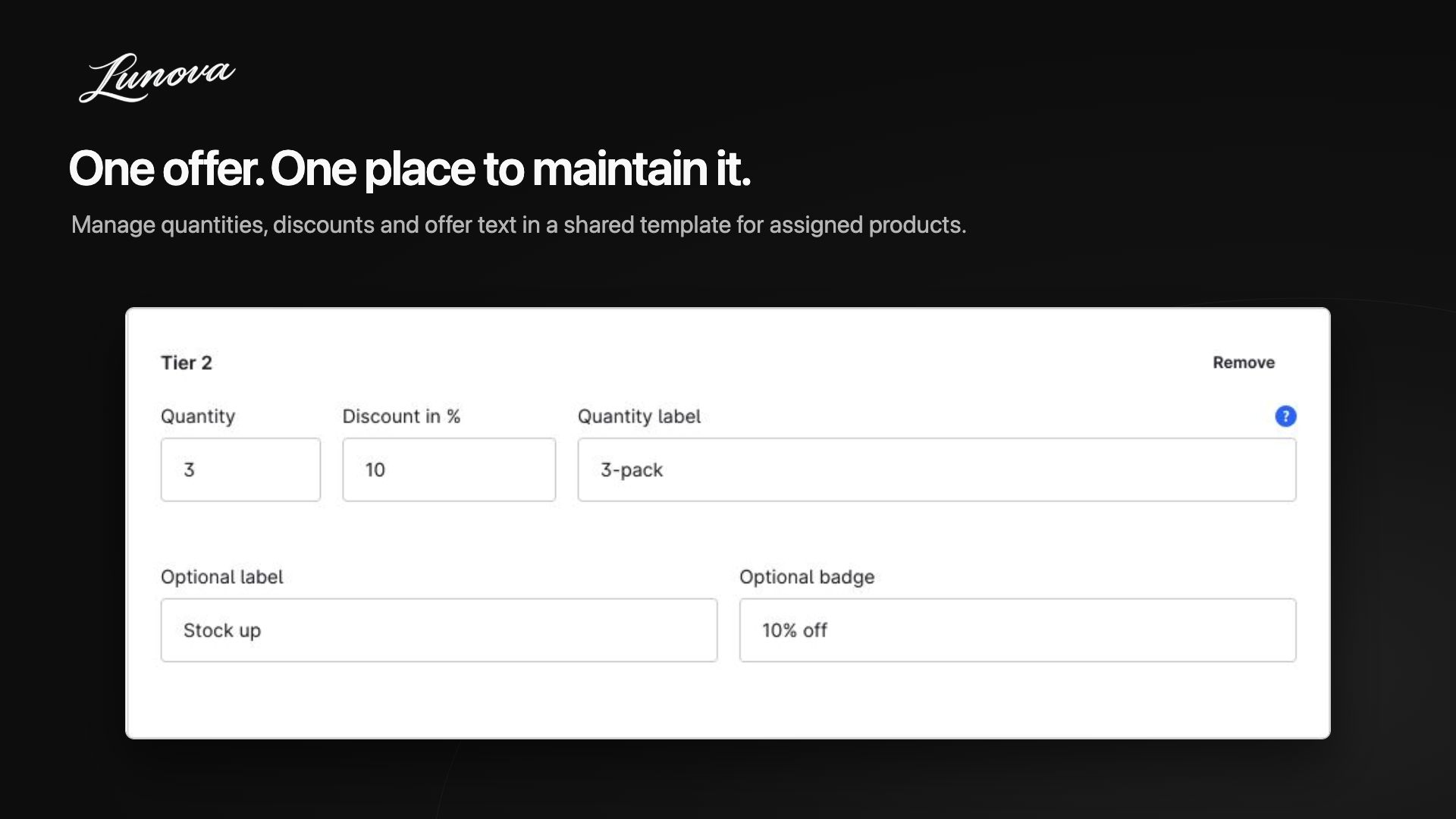This screenshot has height=819, width=1456.
Task: Click empty white space at card bottom
Action: pos(728,701)
